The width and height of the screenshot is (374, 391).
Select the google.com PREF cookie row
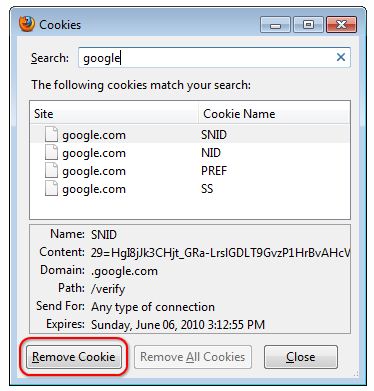point(190,171)
